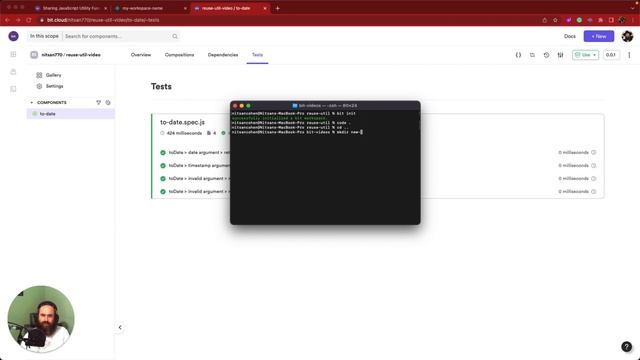Click the info icon on date argument row
Image resolution: width=640 pixels, height=360 pixels.
coord(593,152)
